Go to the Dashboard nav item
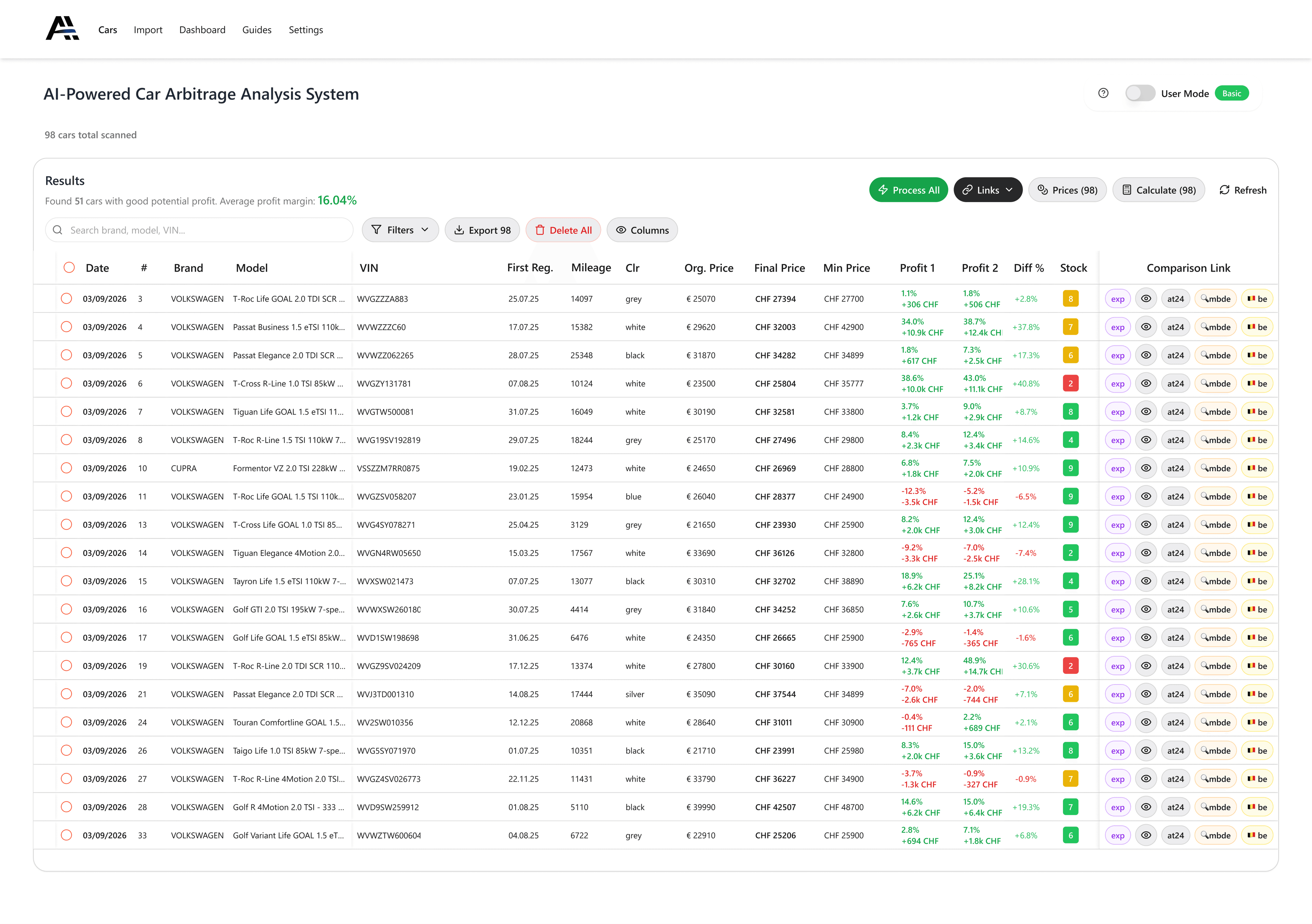This screenshot has height=924, width=1312. tap(202, 30)
